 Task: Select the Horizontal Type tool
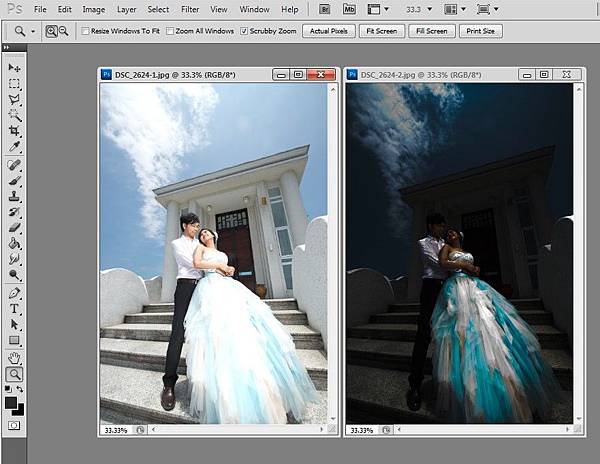15,309
